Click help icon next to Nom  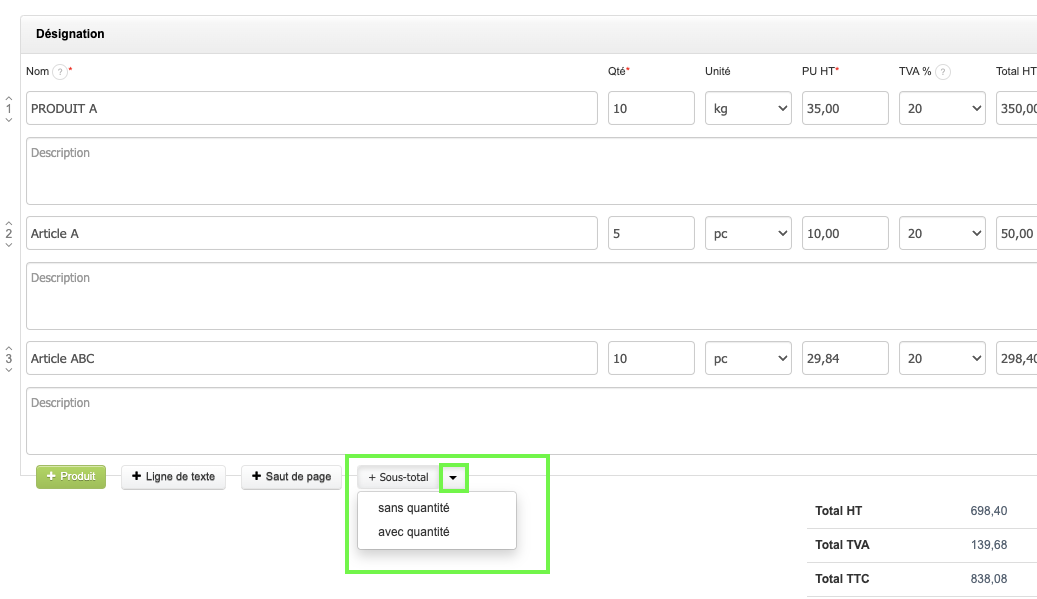pyautogui.click(x=60, y=72)
